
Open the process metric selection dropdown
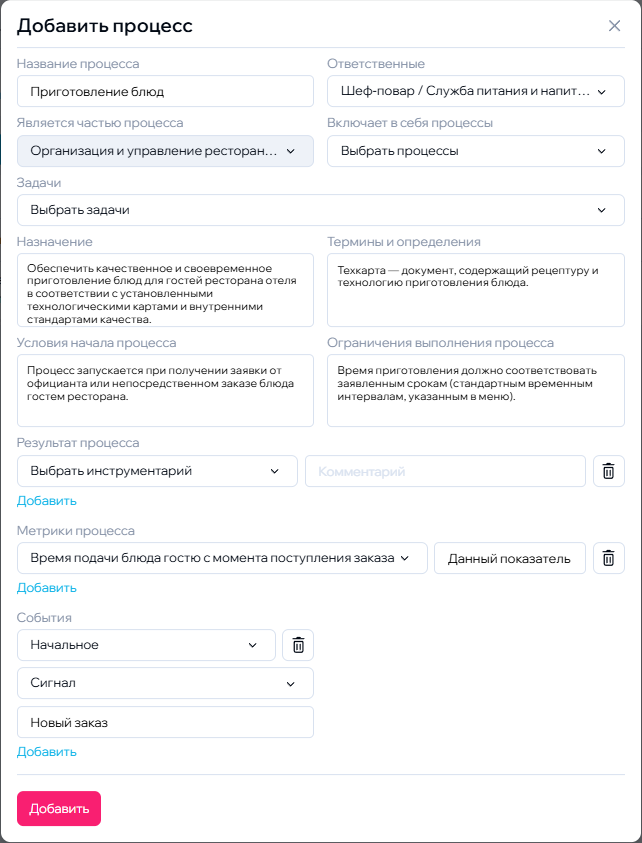pyautogui.click(x=222, y=558)
